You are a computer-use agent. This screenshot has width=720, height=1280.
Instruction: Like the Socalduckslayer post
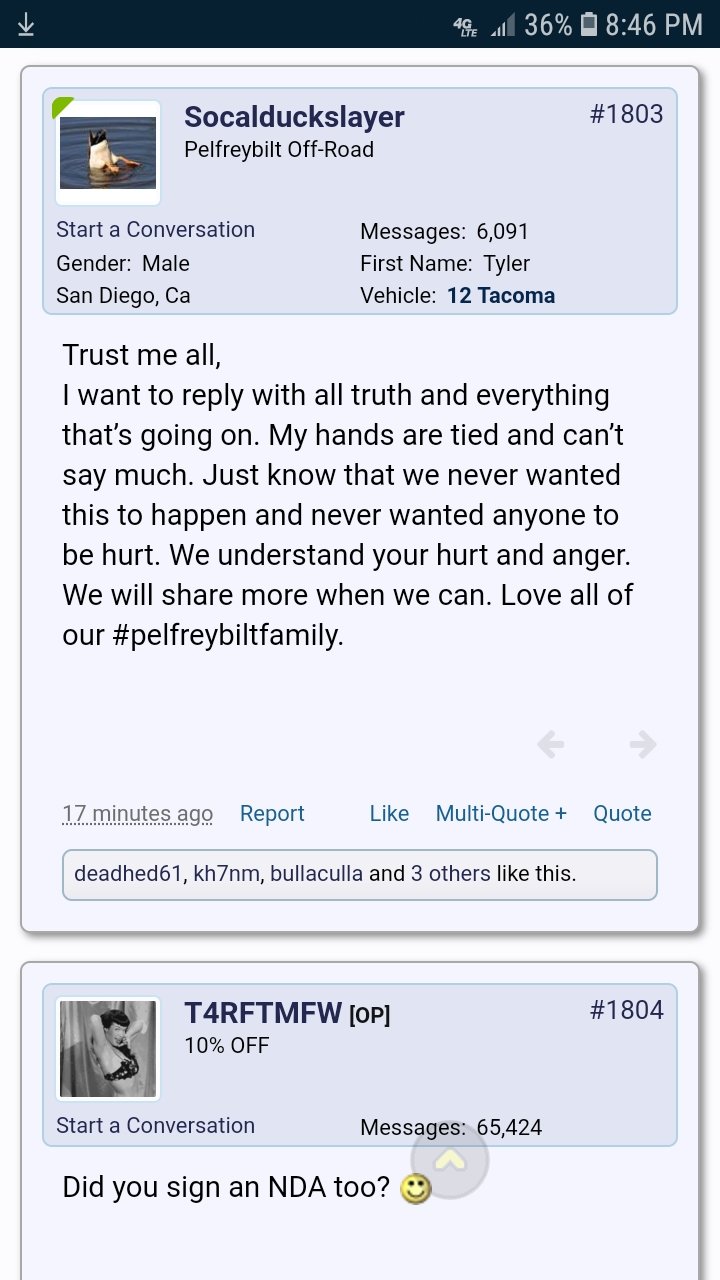point(389,814)
